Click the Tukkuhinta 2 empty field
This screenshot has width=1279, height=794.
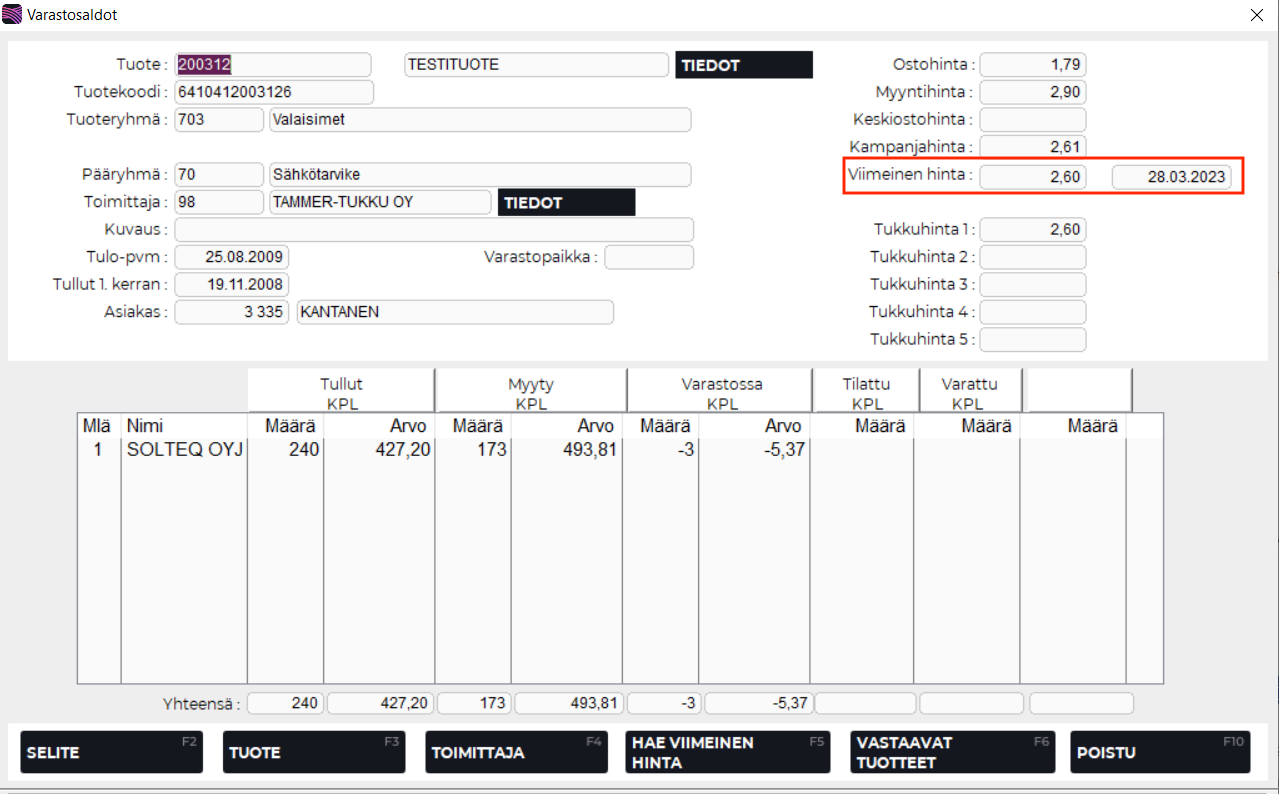click(1032, 257)
